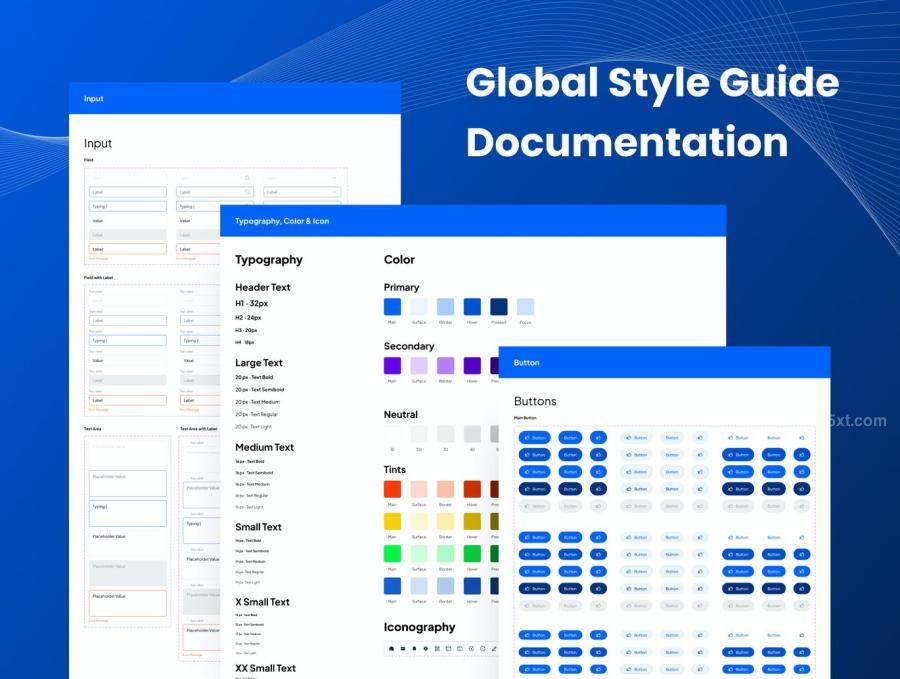
Task: Select the Typography, Color & Icon header
Action: pos(473,221)
